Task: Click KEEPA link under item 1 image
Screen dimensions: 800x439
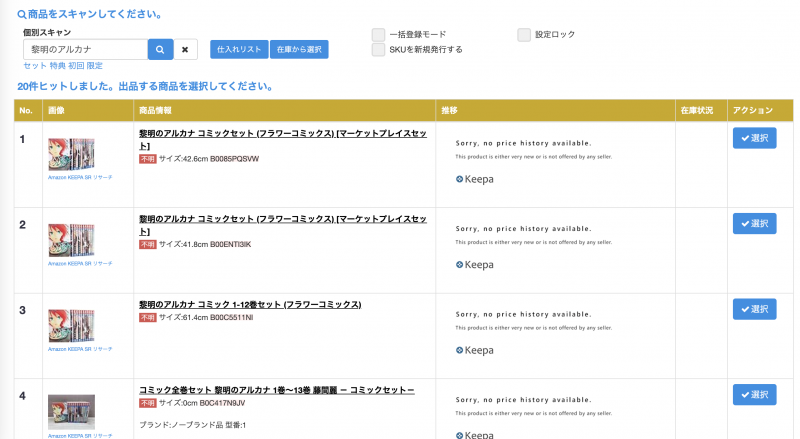Action: (76, 178)
